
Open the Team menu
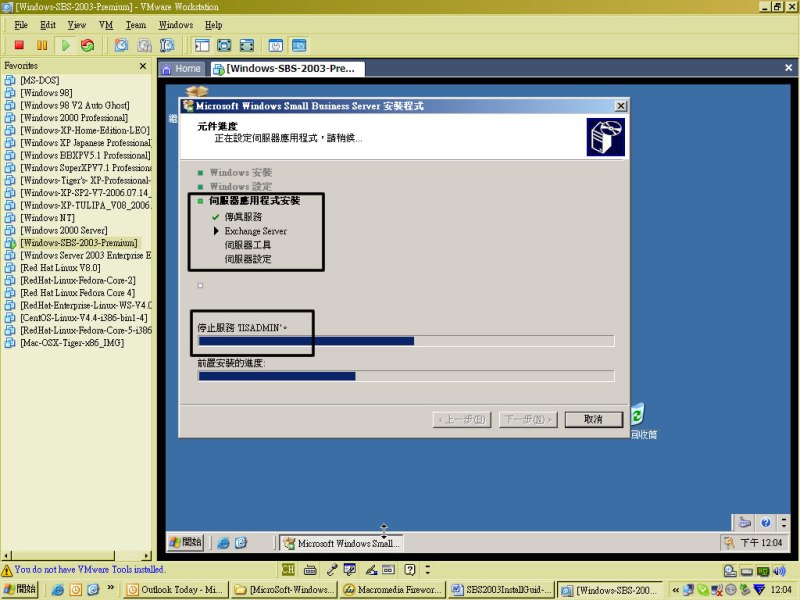(x=136, y=25)
